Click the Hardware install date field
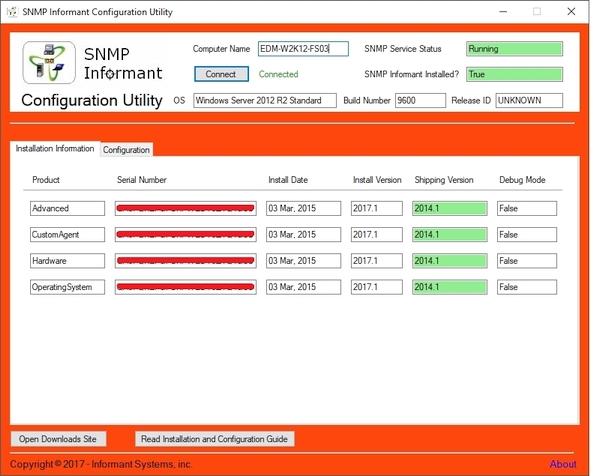Screen dimensions: 591x476 click(303, 261)
